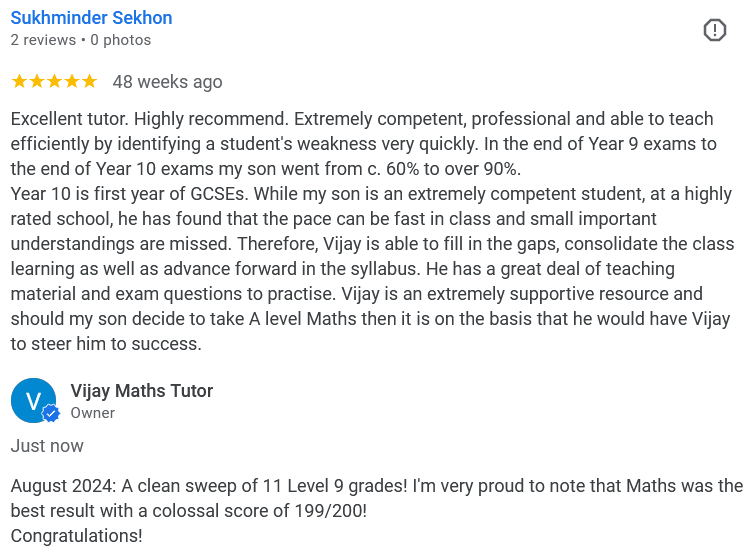Open the Vijay Maths Tutor owner name
The image size is (749, 551).
point(141,391)
